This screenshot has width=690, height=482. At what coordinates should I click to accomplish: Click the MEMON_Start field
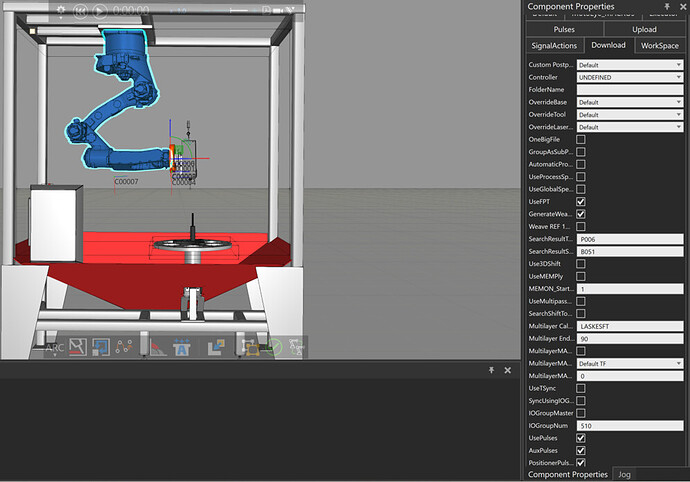630,289
